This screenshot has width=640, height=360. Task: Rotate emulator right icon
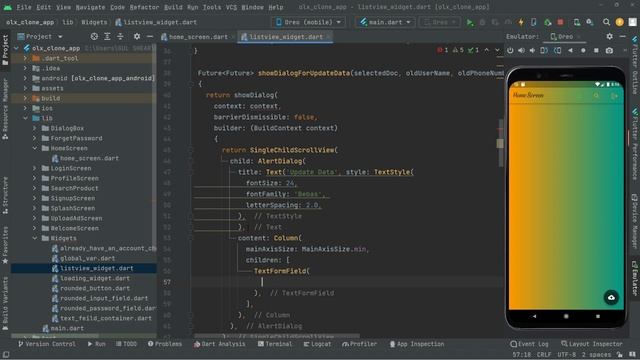[558, 51]
